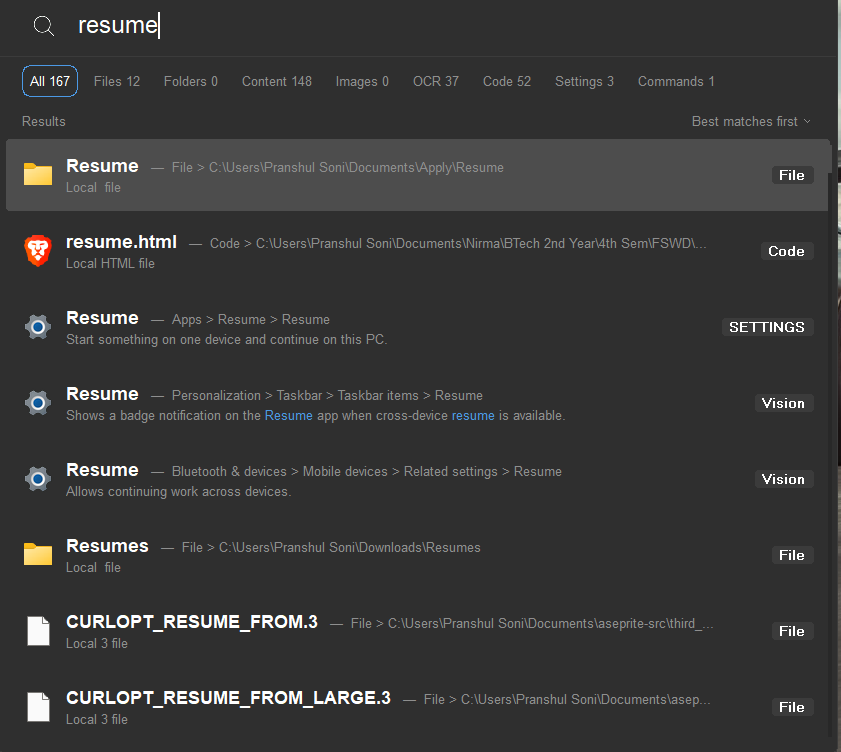Screen dimensions: 841x752
Task: Click the Results heading label
Action: [x=44, y=122]
